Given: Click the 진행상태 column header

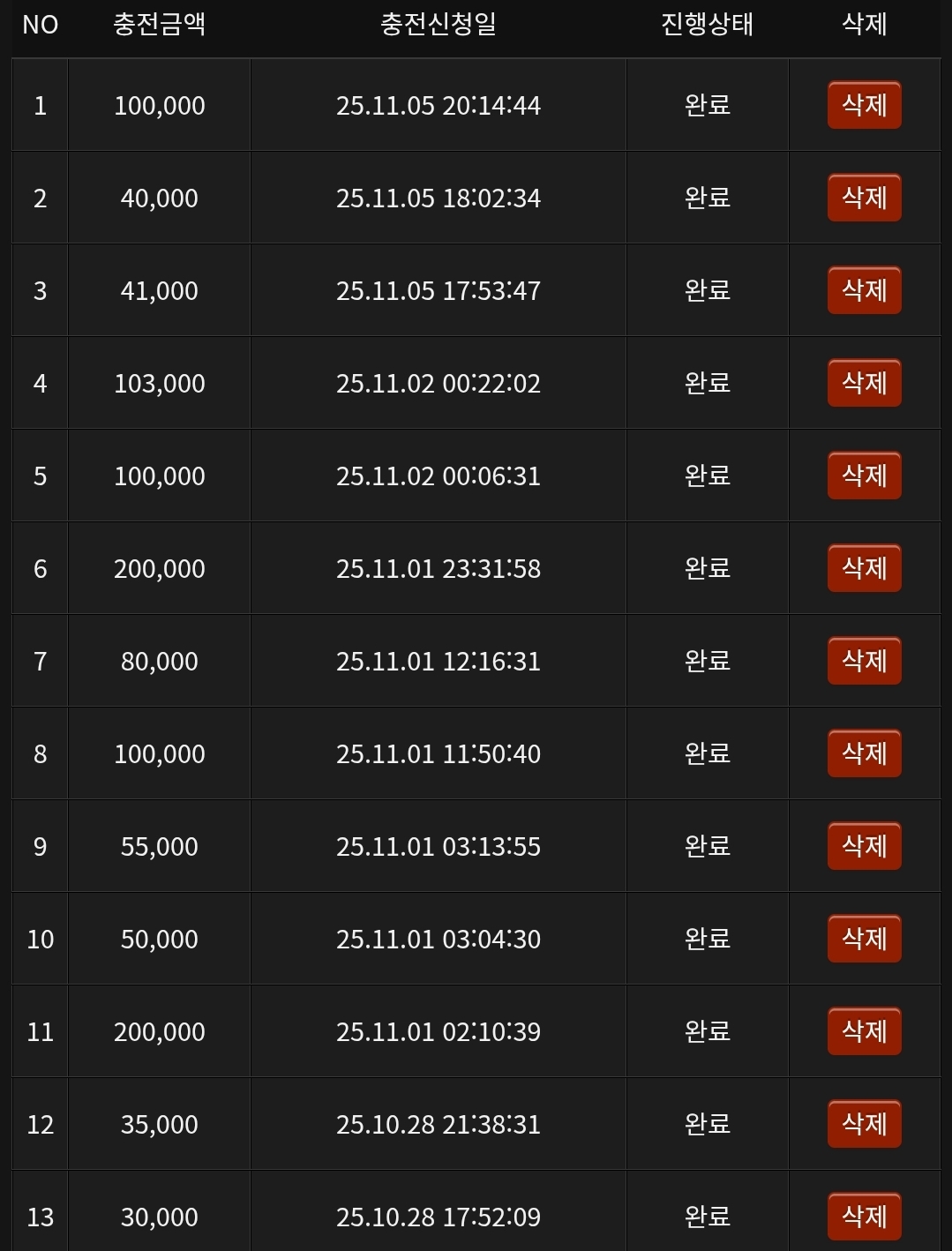Looking at the screenshot, I should click(x=707, y=24).
